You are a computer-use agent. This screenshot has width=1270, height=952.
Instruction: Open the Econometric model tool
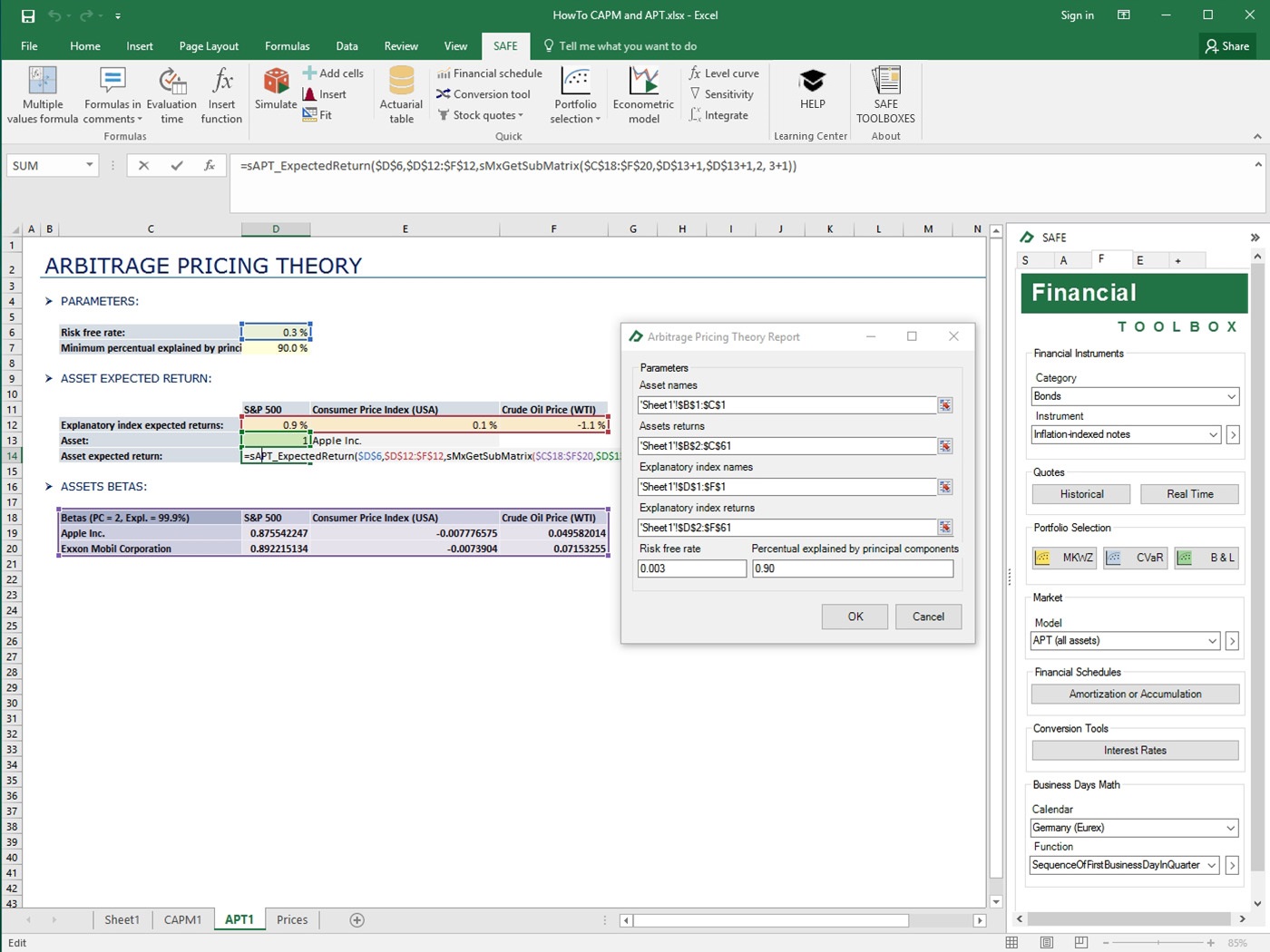pyautogui.click(x=643, y=95)
